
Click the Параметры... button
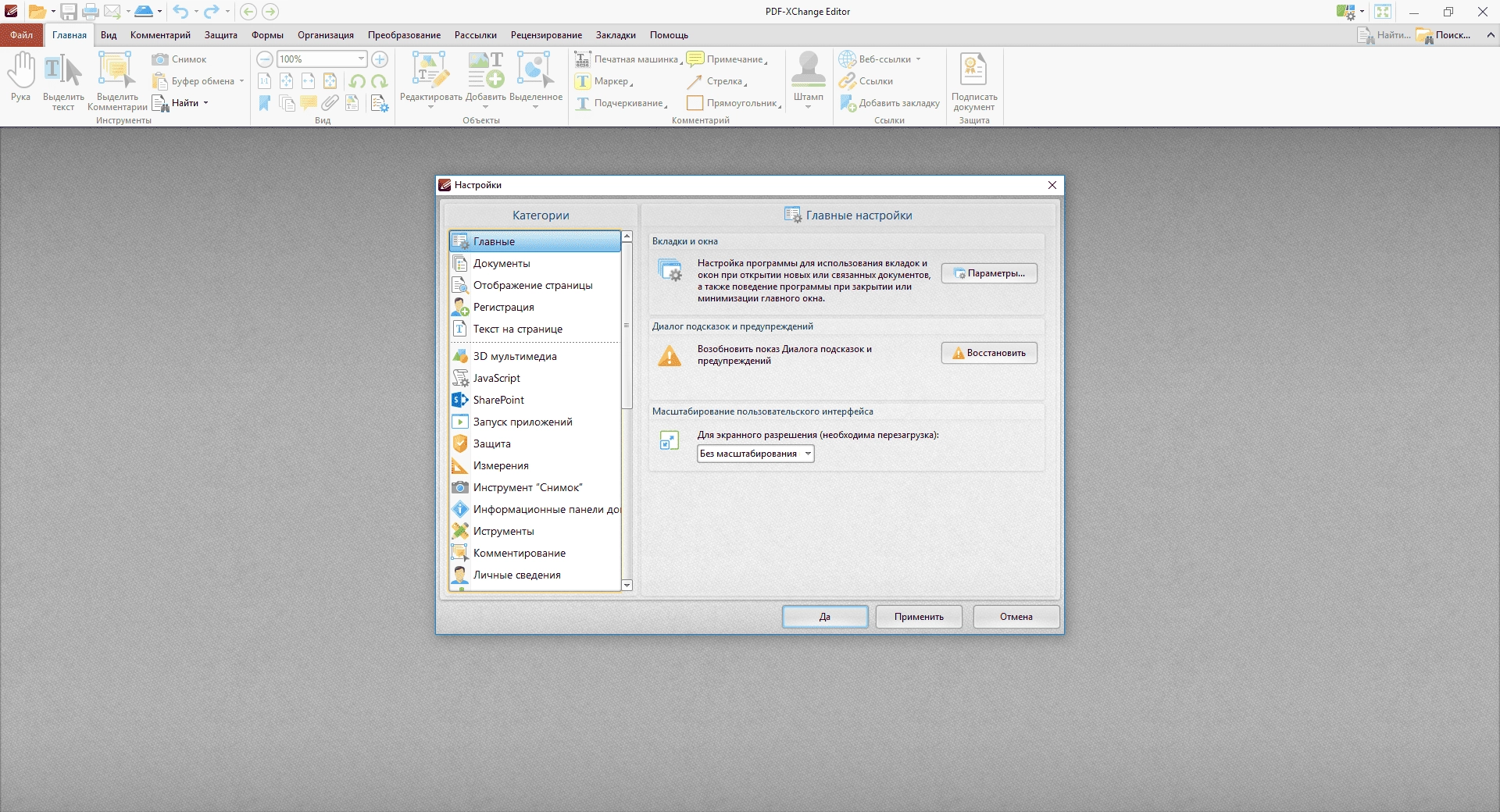coord(989,273)
